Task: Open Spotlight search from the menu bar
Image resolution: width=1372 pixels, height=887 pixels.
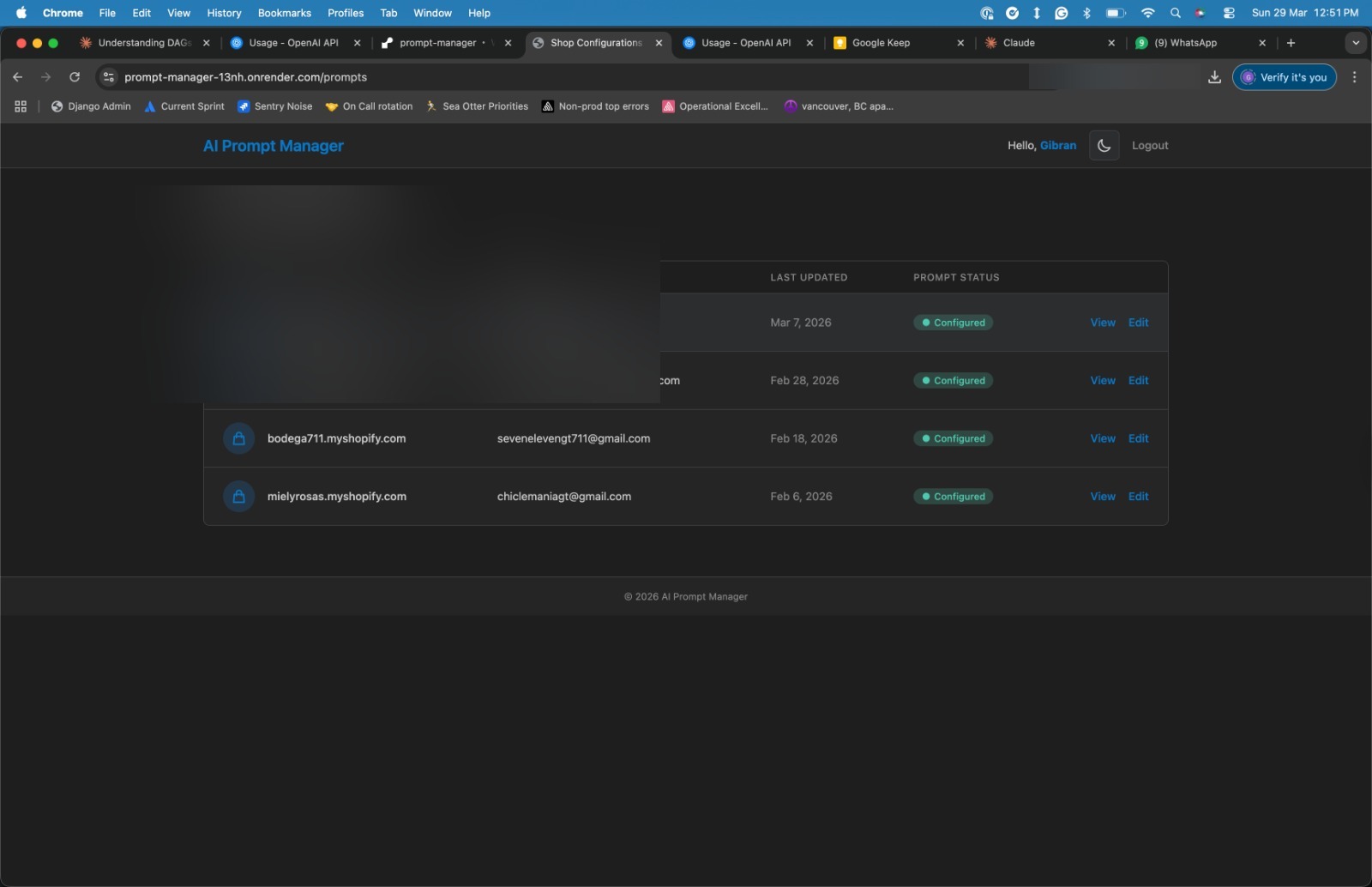Action: pos(1176,13)
